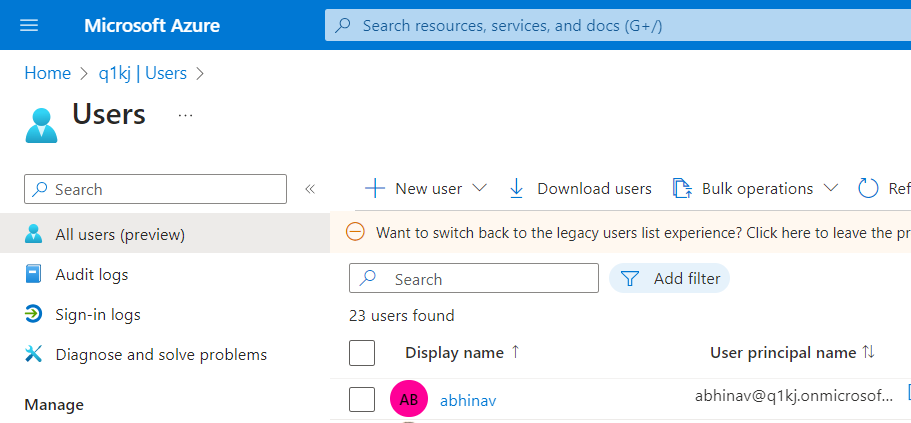This screenshot has height=423, width=911.
Task: Open the abhinav user link
Action: (x=468, y=400)
